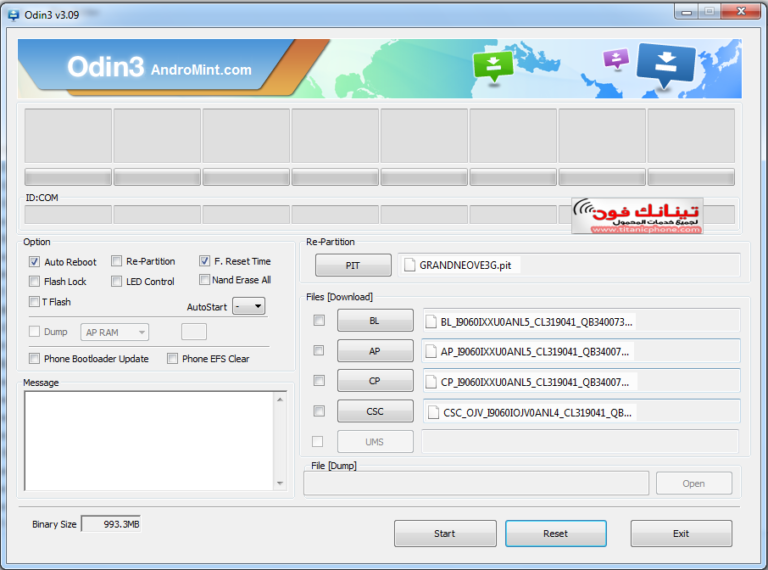Click the Odin3 title bar app icon
The image size is (768, 570).
pos(13,15)
